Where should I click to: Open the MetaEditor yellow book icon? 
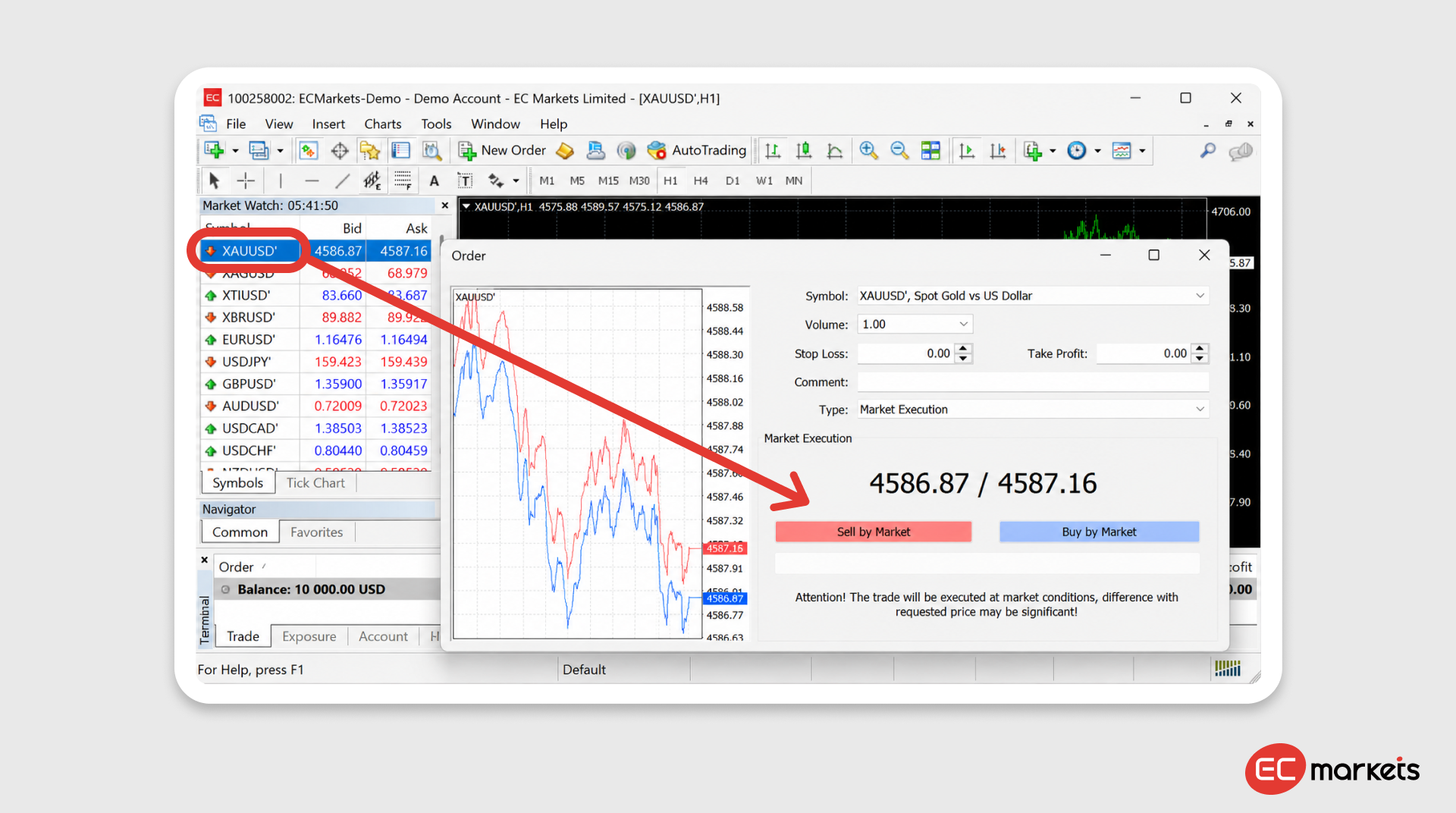coord(565,150)
